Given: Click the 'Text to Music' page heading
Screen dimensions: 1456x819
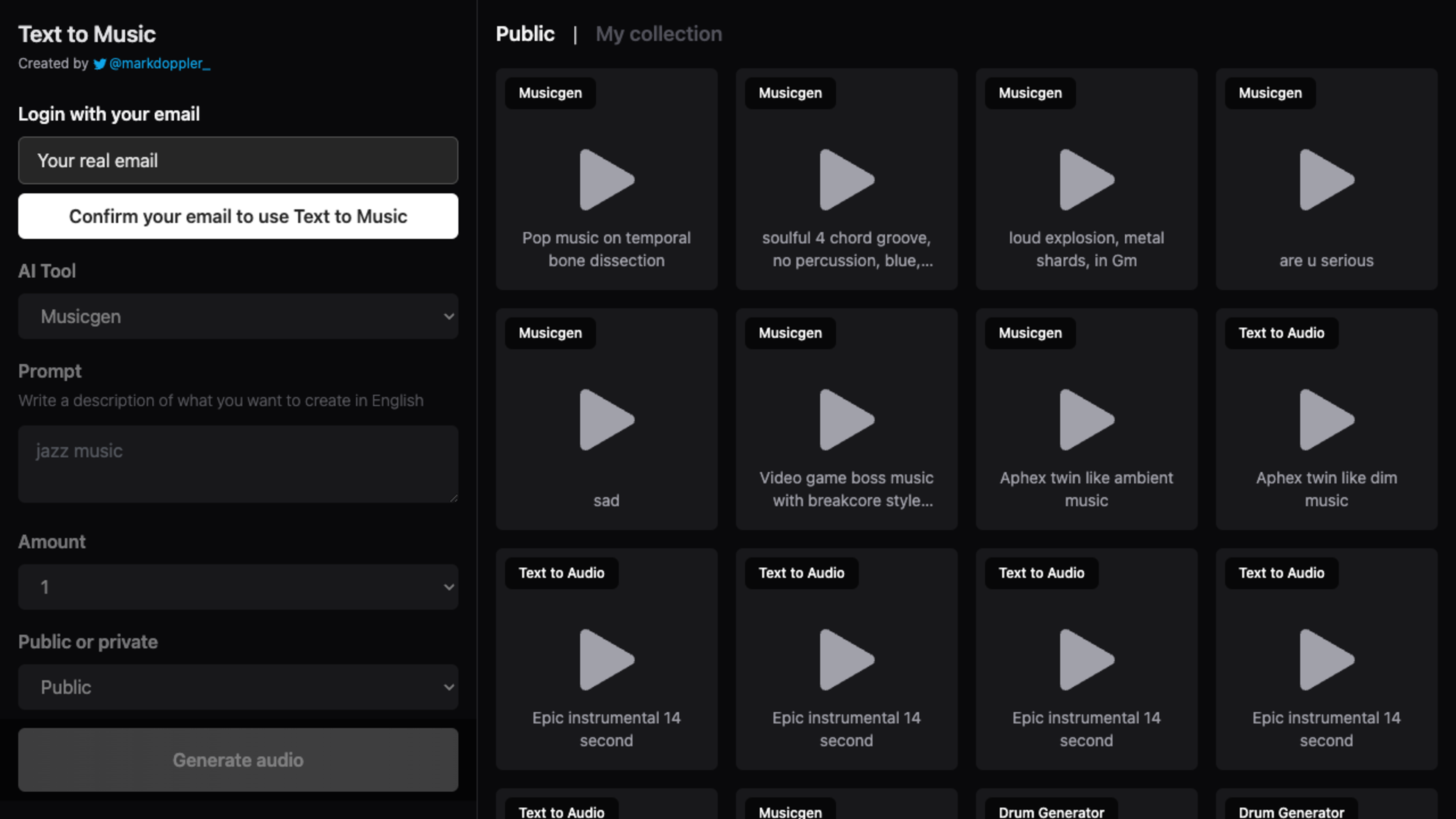Looking at the screenshot, I should (x=87, y=34).
